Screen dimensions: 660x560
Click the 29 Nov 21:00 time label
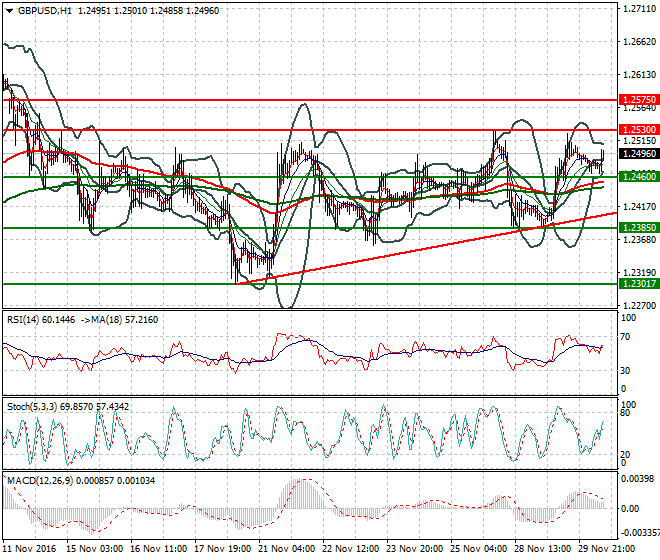pos(607,549)
